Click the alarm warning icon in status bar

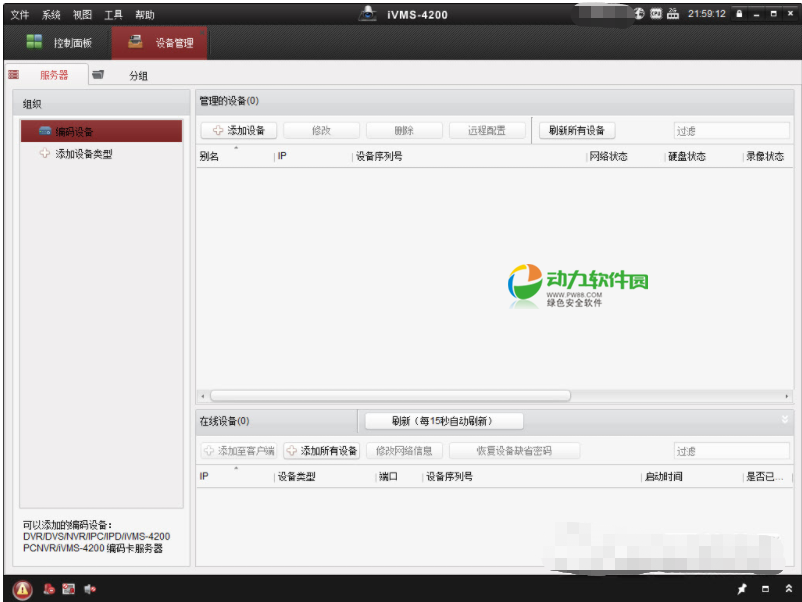22,589
